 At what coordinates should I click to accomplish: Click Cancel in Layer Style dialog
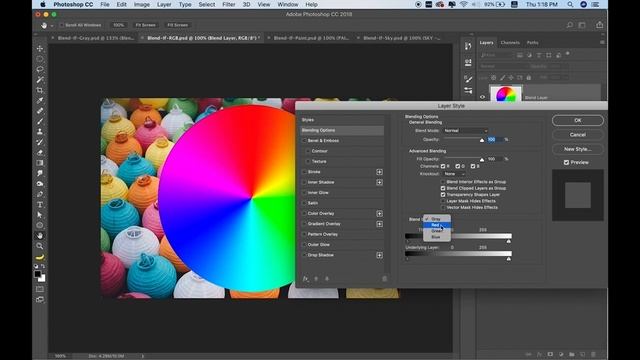pos(578,135)
